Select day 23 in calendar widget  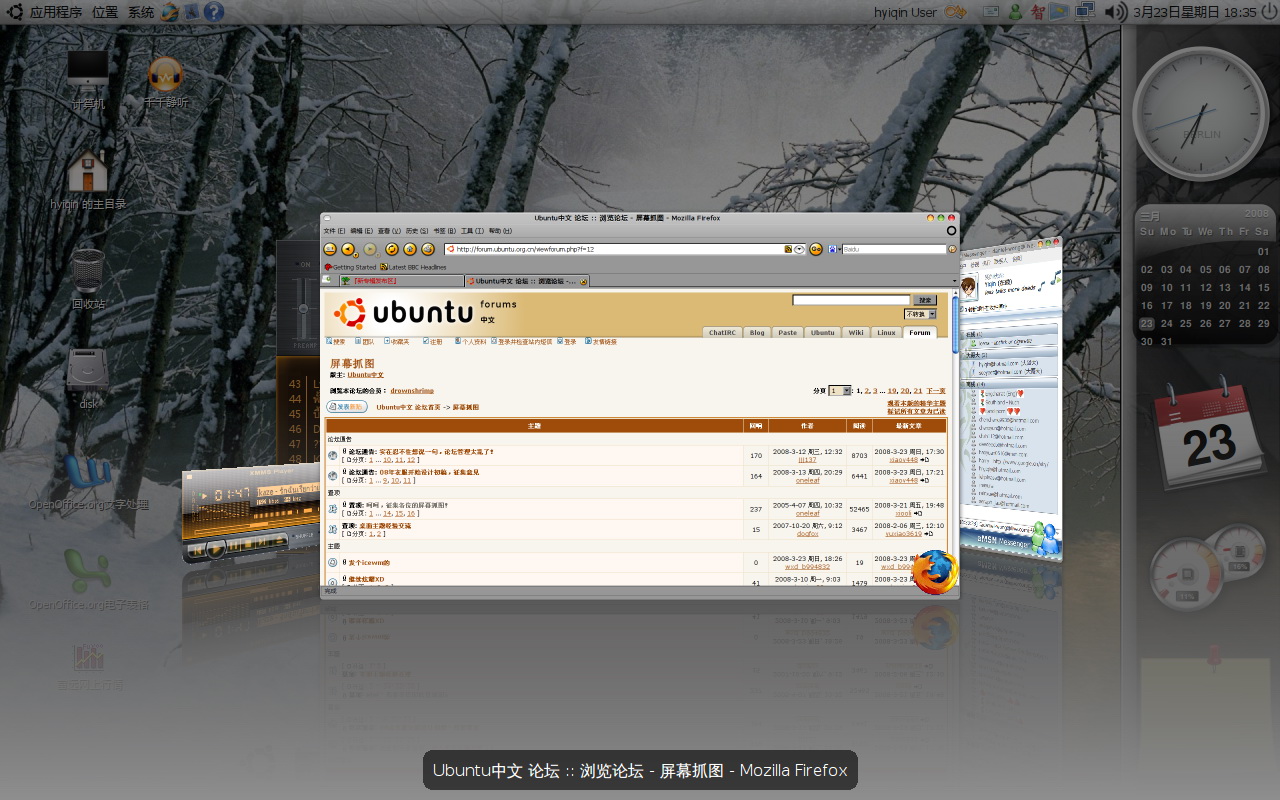coord(1147,323)
